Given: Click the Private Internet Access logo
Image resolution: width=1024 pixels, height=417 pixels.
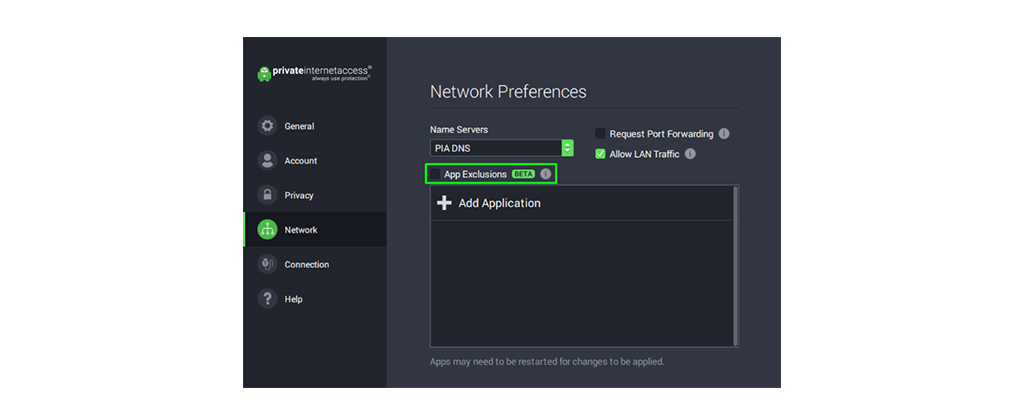Looking at the screenshot, I should [314, 73].
